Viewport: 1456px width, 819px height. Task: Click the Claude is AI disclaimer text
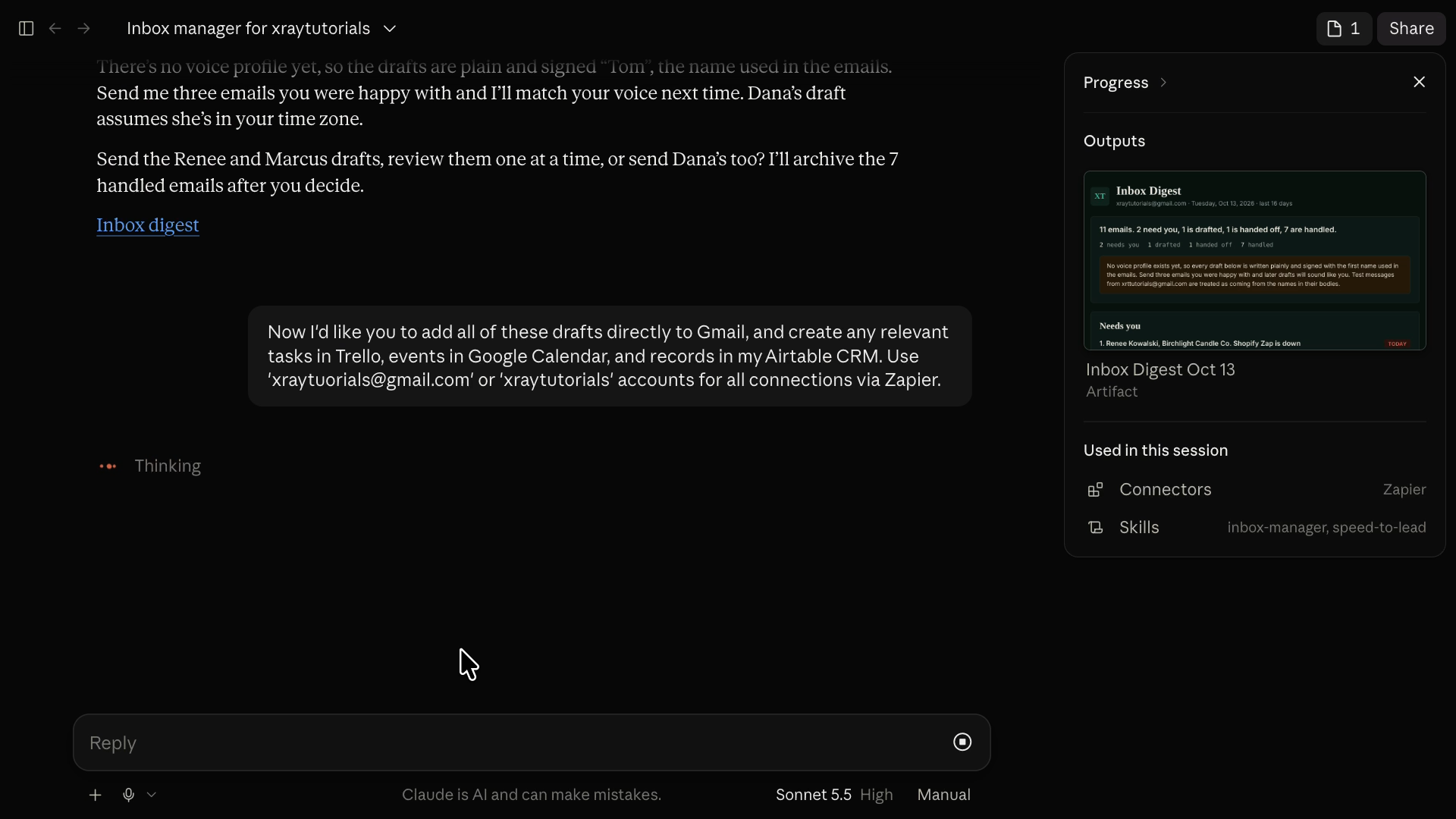pos(532,795)
